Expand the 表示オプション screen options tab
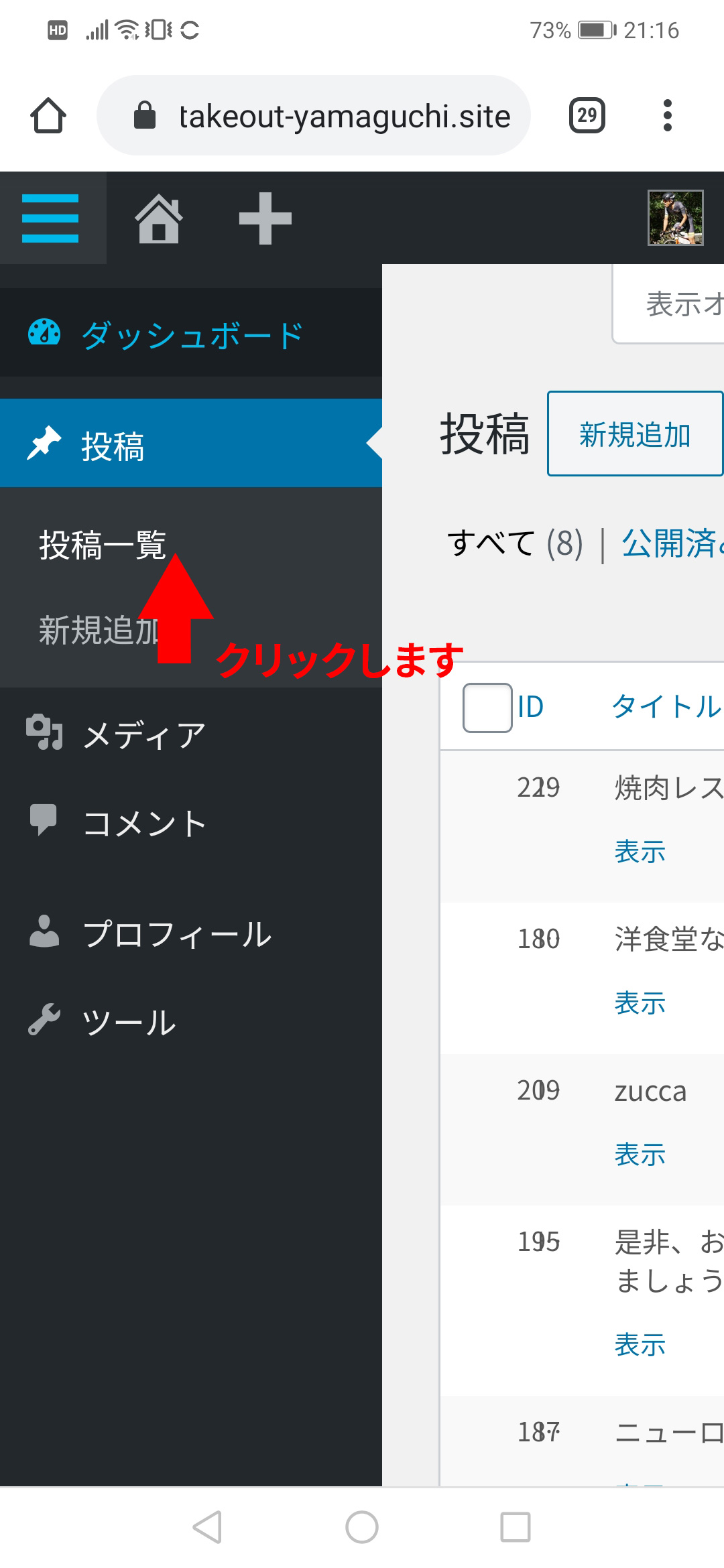 click(668, 304)
